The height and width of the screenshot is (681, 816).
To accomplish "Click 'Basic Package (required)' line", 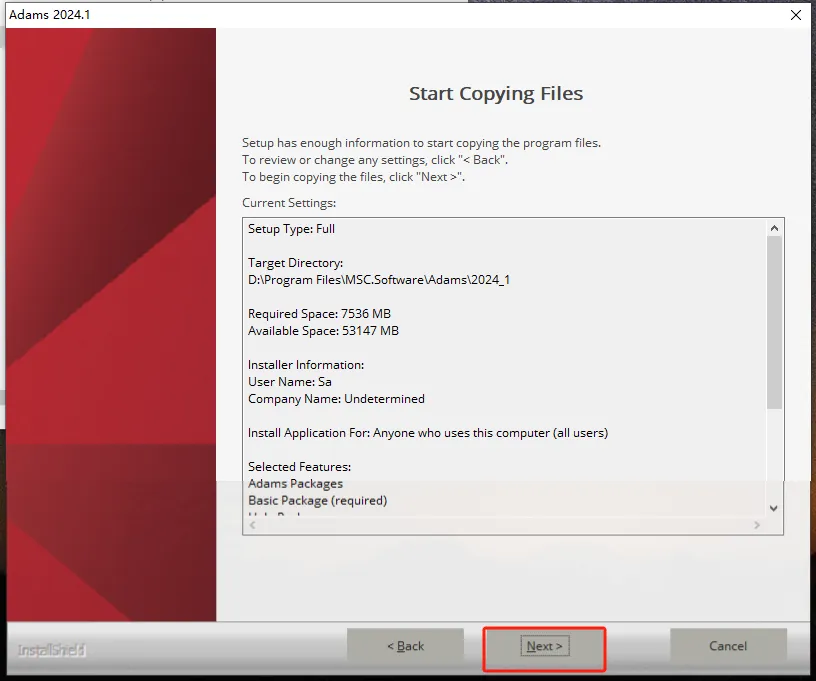I will 317,500.
